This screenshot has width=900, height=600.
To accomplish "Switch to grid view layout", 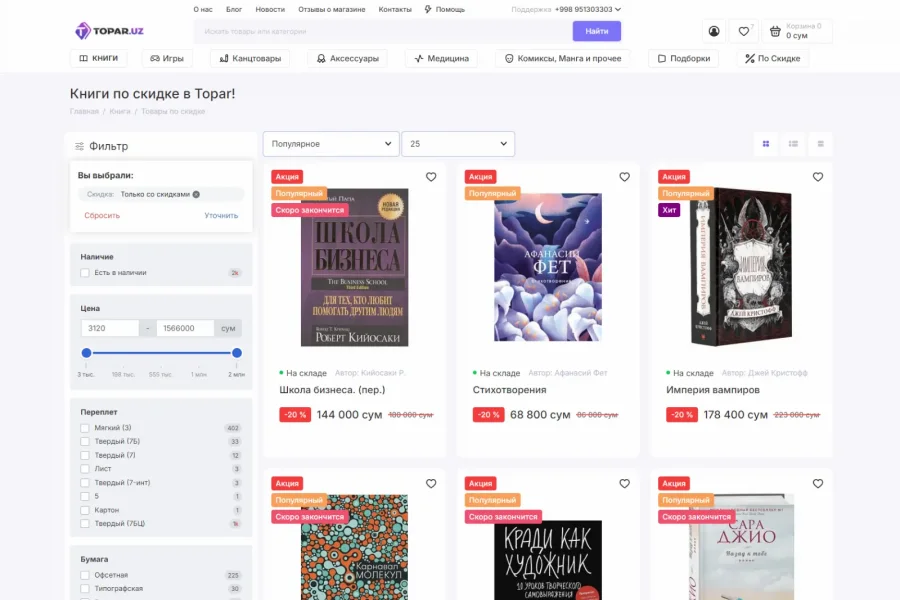I will click(x=766, y=144).
